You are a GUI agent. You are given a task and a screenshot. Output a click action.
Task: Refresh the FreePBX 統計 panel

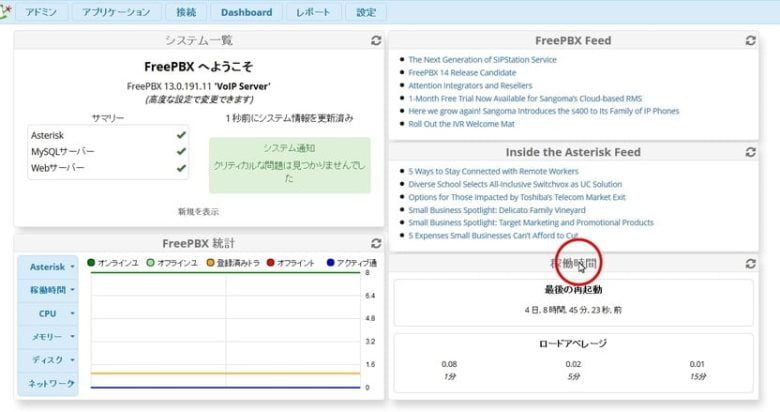[x=376, y=243]
